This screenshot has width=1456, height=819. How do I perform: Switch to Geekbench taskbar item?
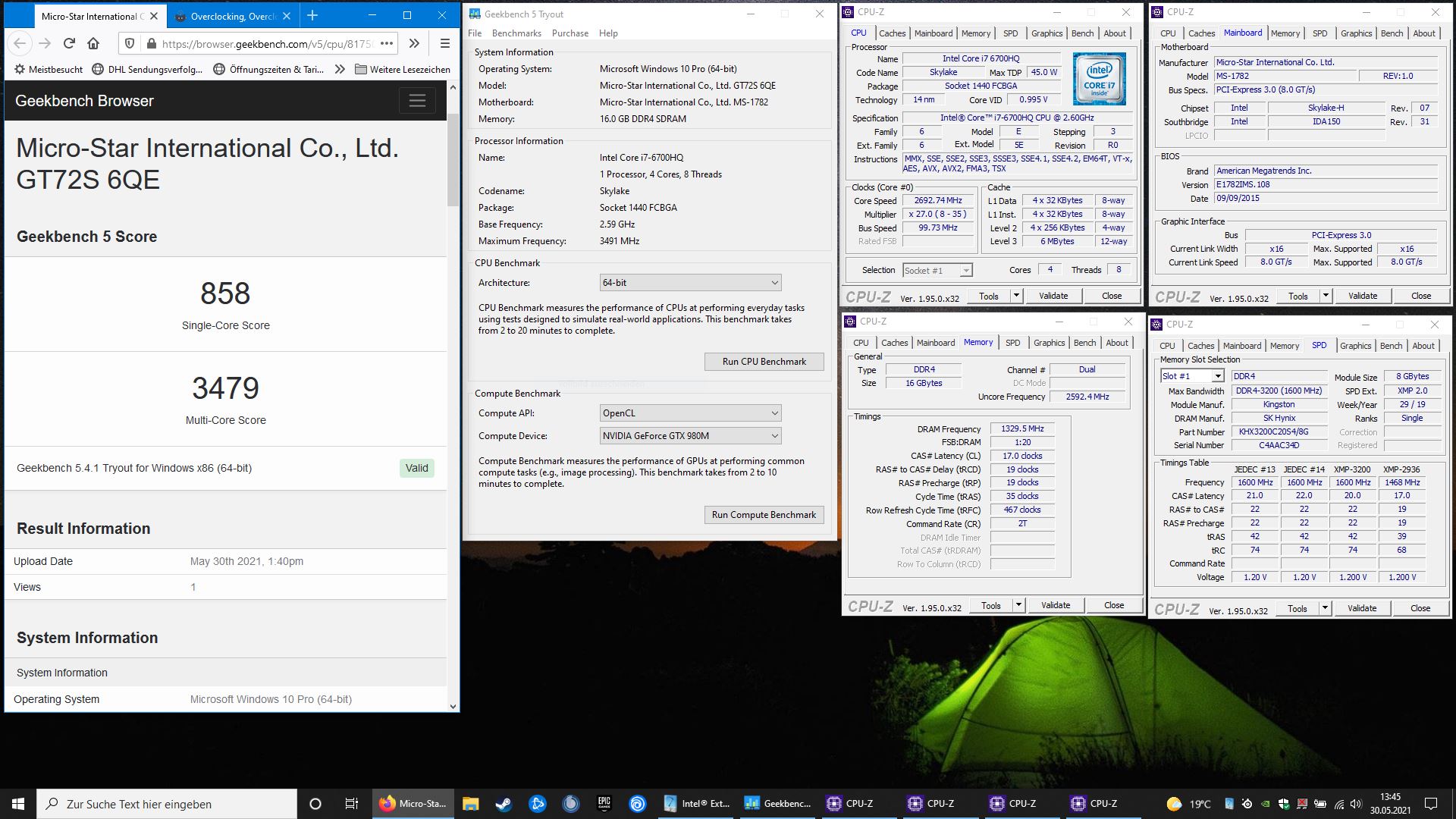pos(777,804)
